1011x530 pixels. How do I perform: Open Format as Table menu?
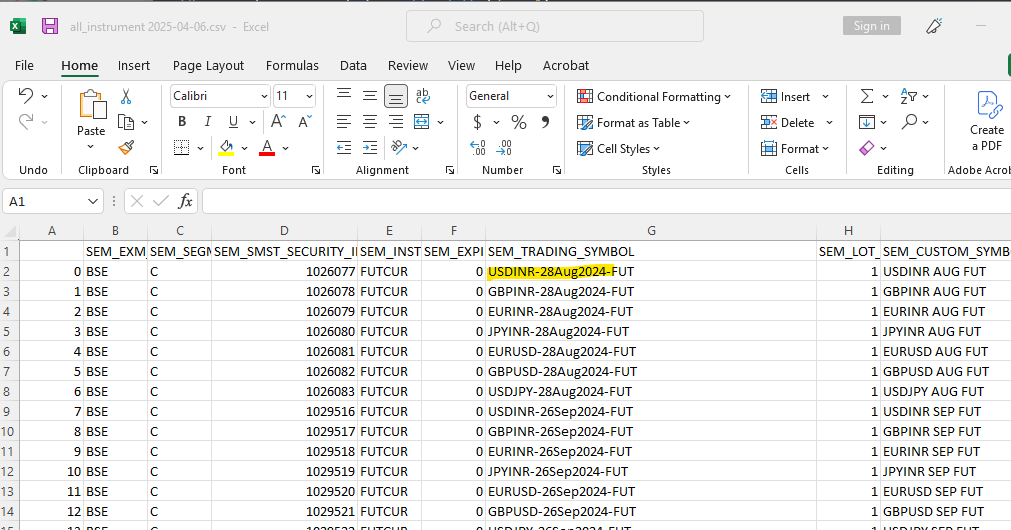pos(634,123)
